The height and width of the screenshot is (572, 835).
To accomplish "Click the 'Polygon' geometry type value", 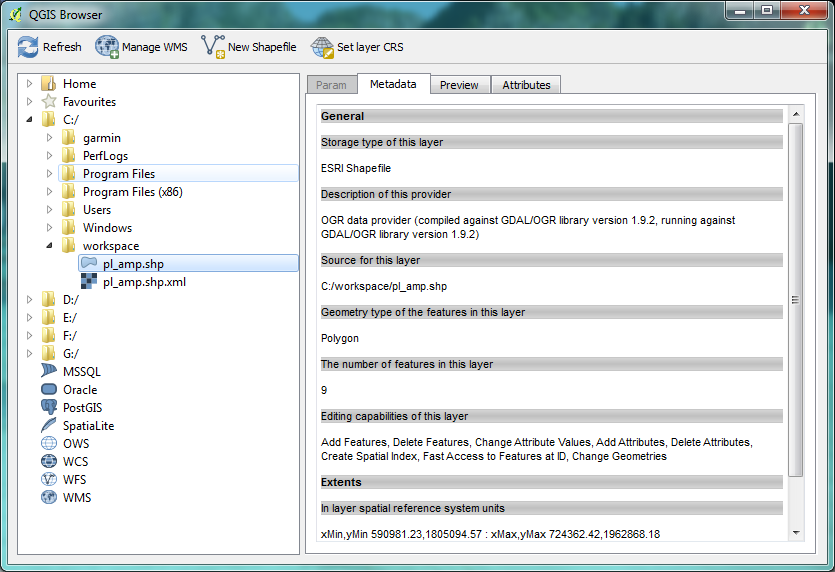I will pyautogui.click(x=340, y=338).
